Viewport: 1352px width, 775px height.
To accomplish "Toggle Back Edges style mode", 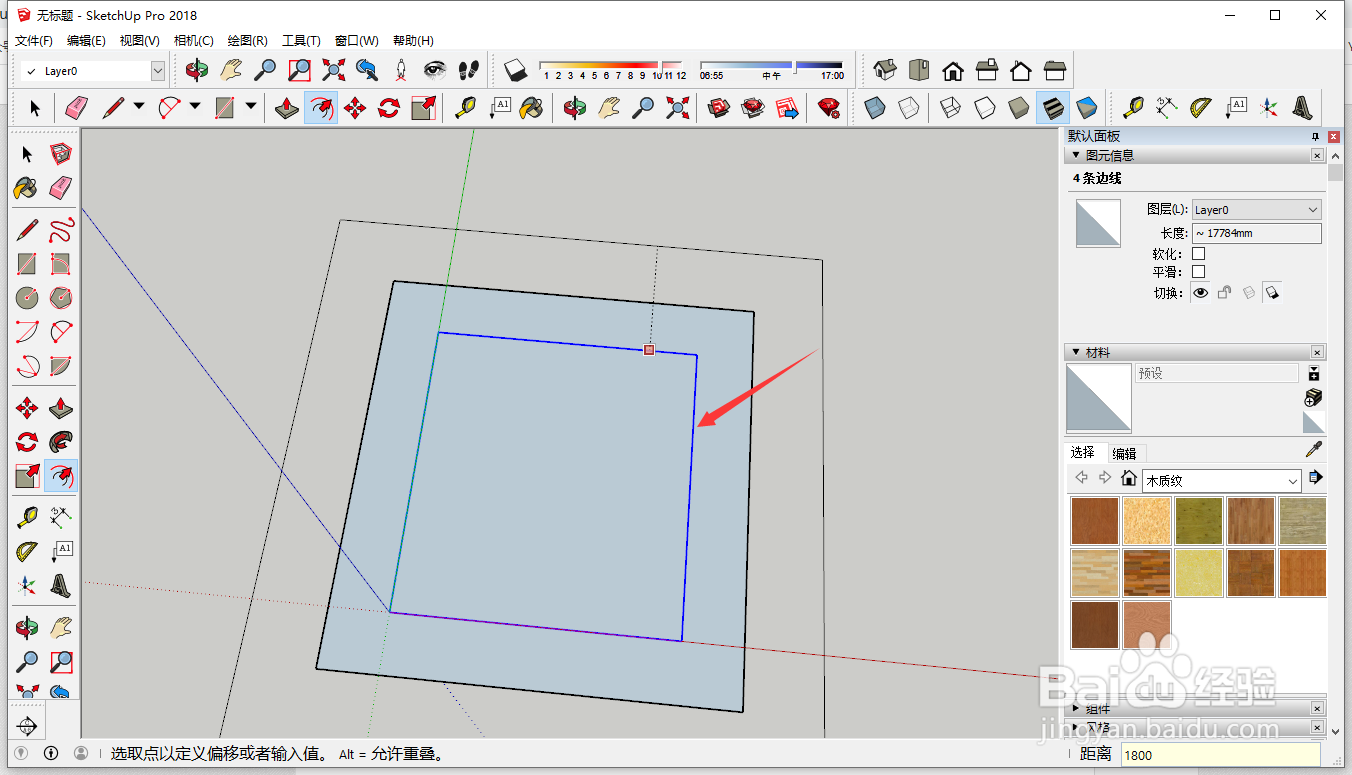I will pos(909,108).
